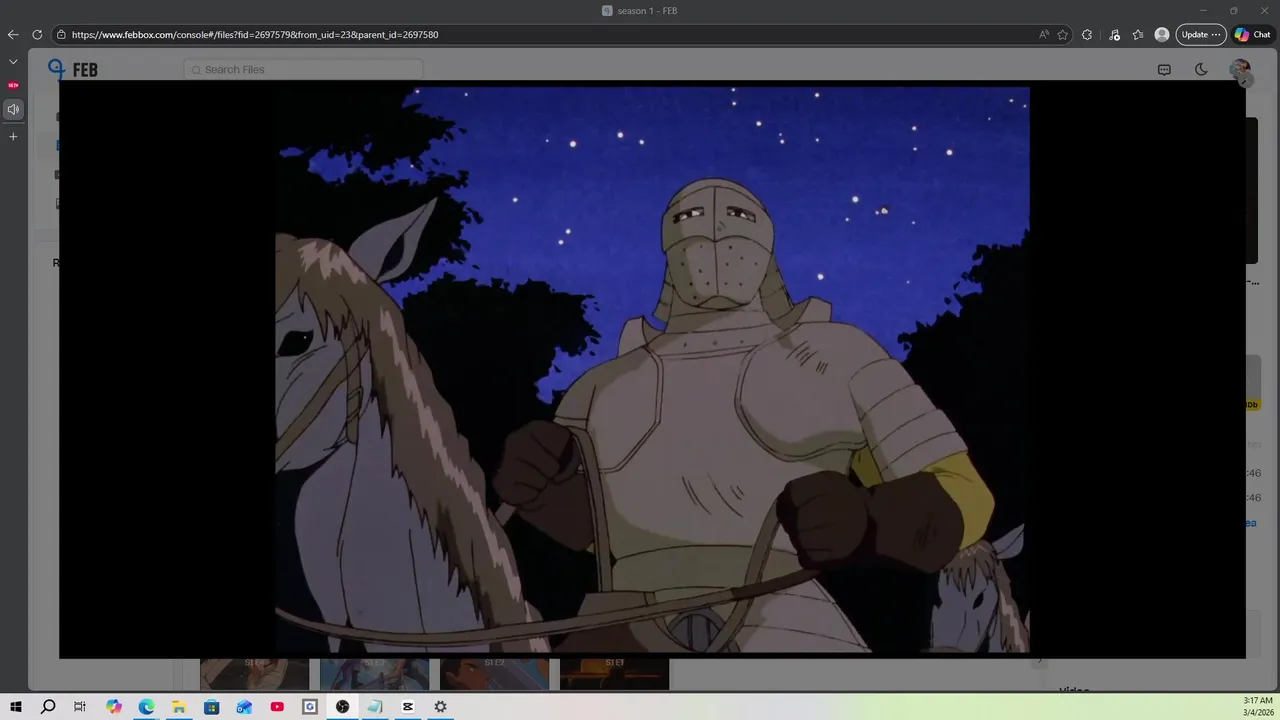Switch to CapCut on taskbar
This screenshot has width=1280, height=720.
[408, 707]
